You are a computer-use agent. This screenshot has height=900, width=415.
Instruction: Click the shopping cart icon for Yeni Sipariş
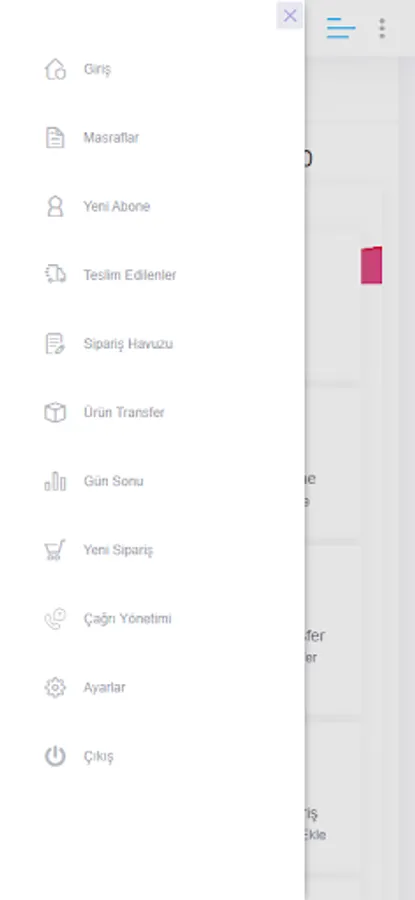pyautogui.click(x=55, y=550)
